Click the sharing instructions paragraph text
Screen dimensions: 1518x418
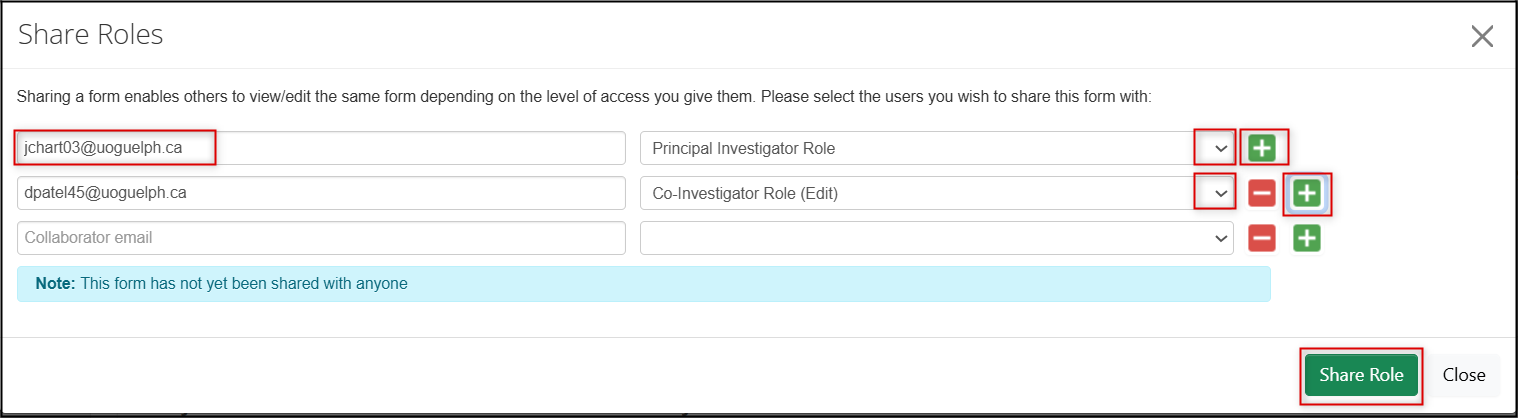[x=584, y=97]
